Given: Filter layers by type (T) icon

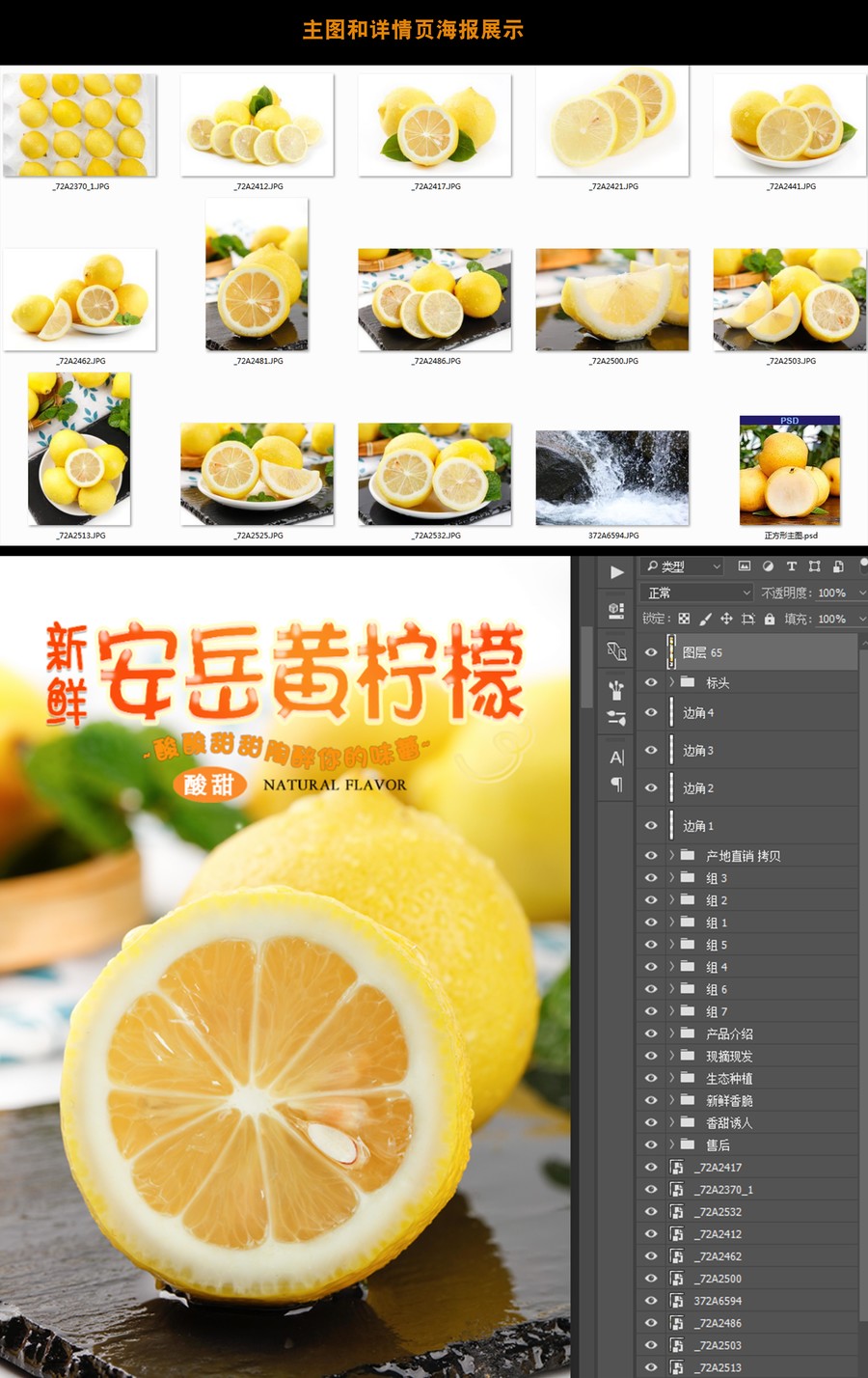Looking at the screenshot, I should 791,566.
